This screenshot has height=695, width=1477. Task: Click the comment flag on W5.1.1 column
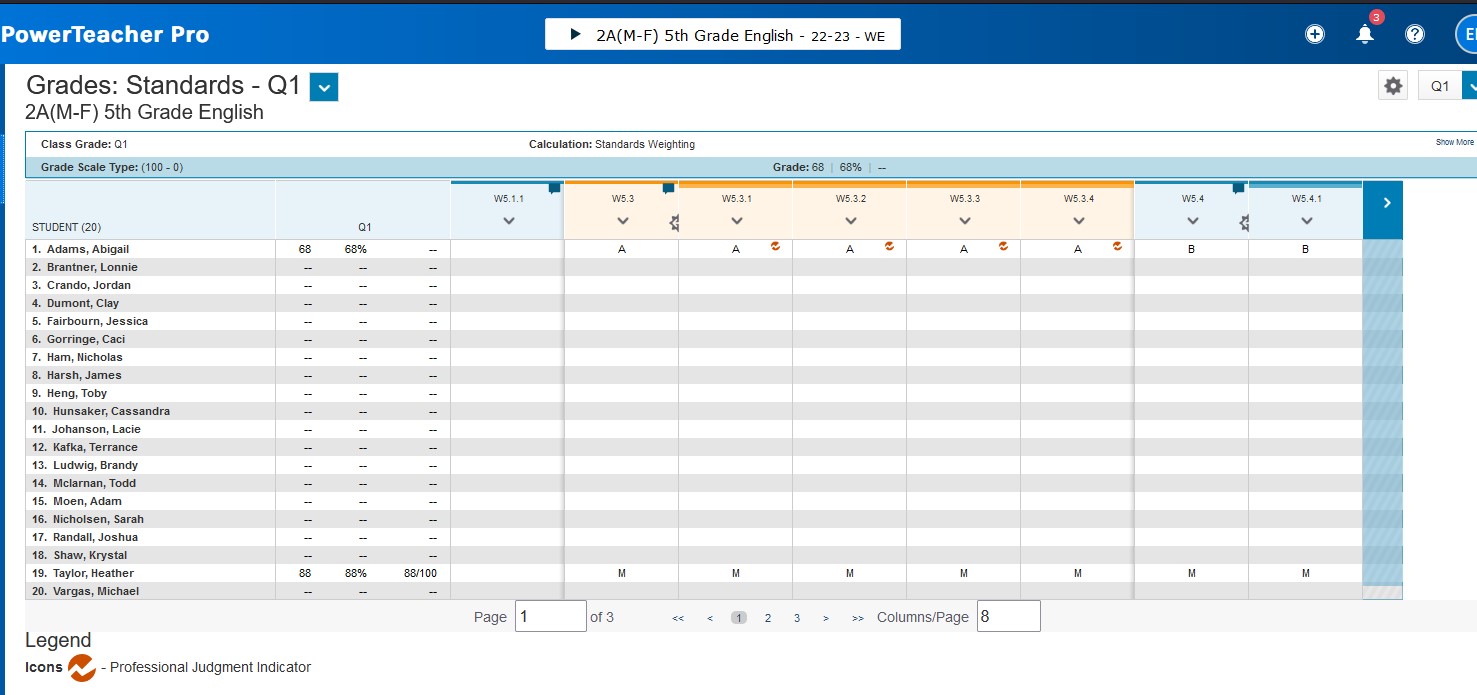[x=554, y=188]
